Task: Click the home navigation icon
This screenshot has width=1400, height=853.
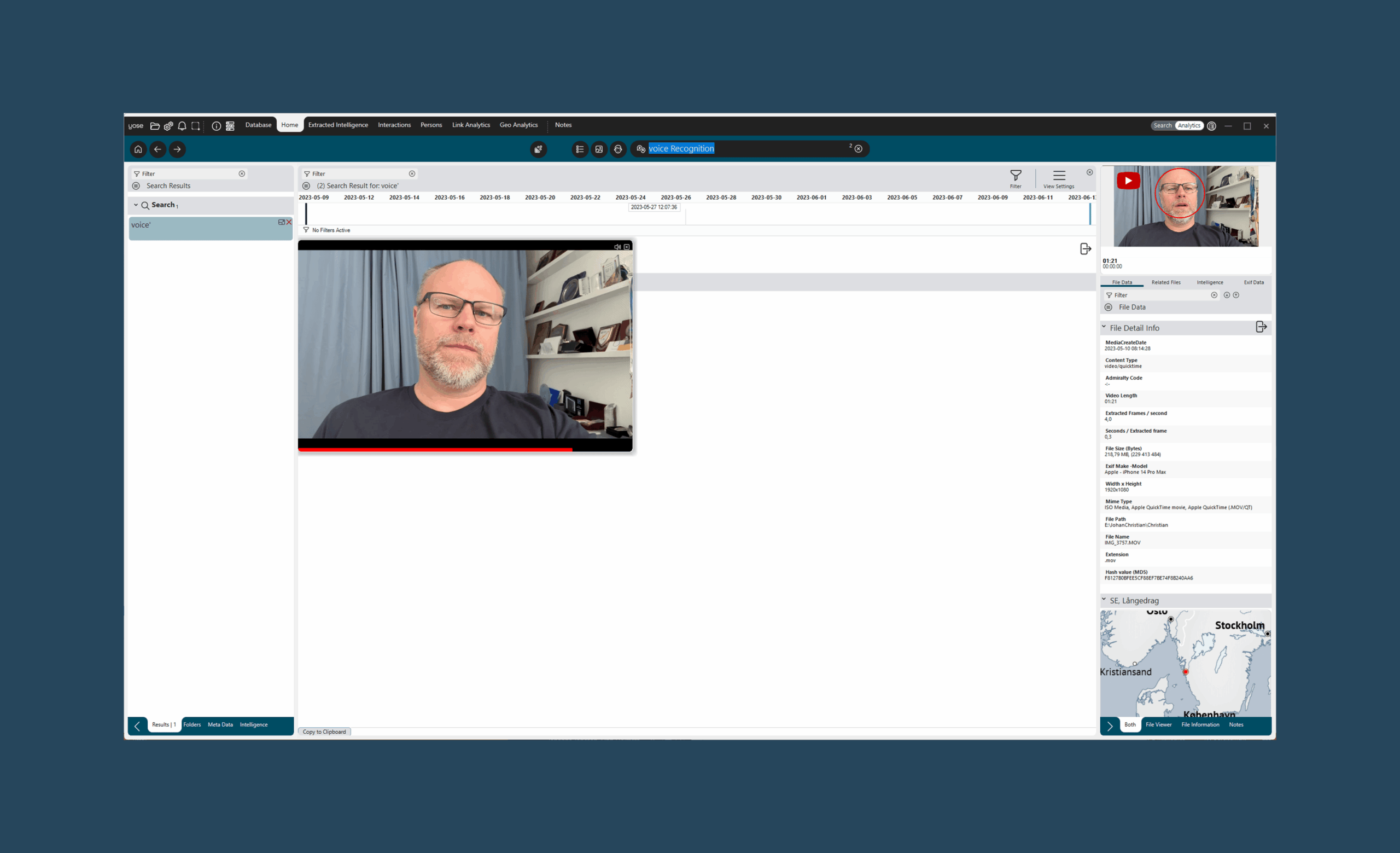Action: point(138,149)
